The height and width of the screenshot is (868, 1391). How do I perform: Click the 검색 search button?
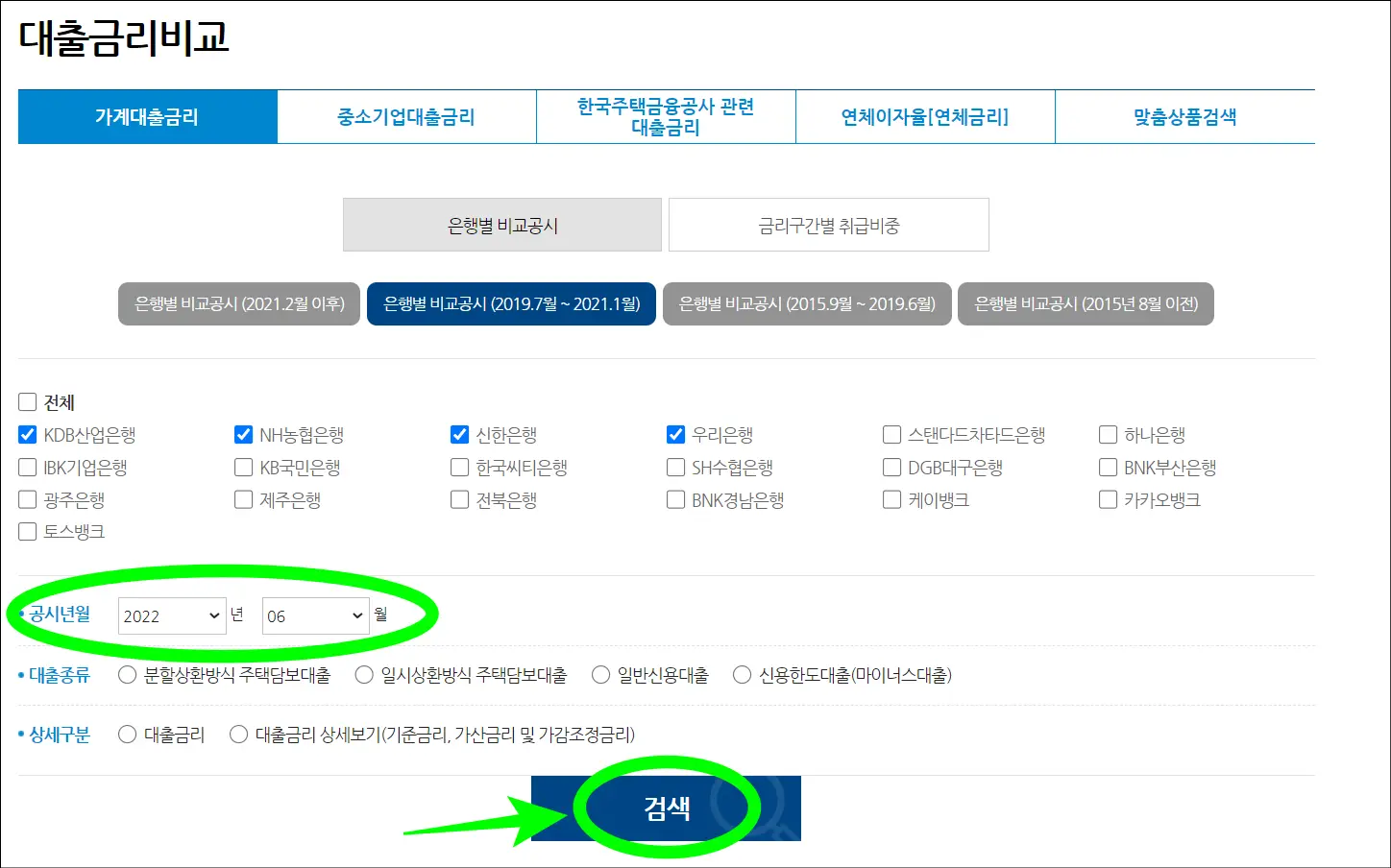(x=666, y=808)
